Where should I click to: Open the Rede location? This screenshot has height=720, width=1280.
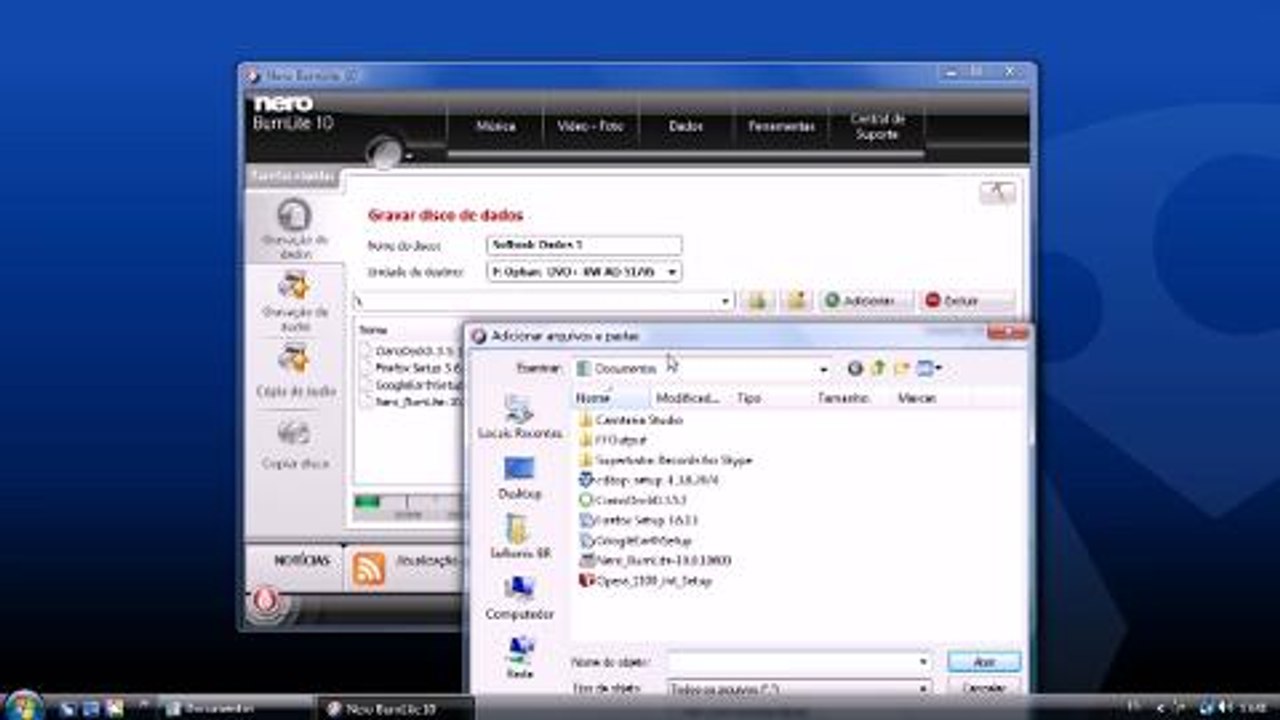[x=519, y=658]
